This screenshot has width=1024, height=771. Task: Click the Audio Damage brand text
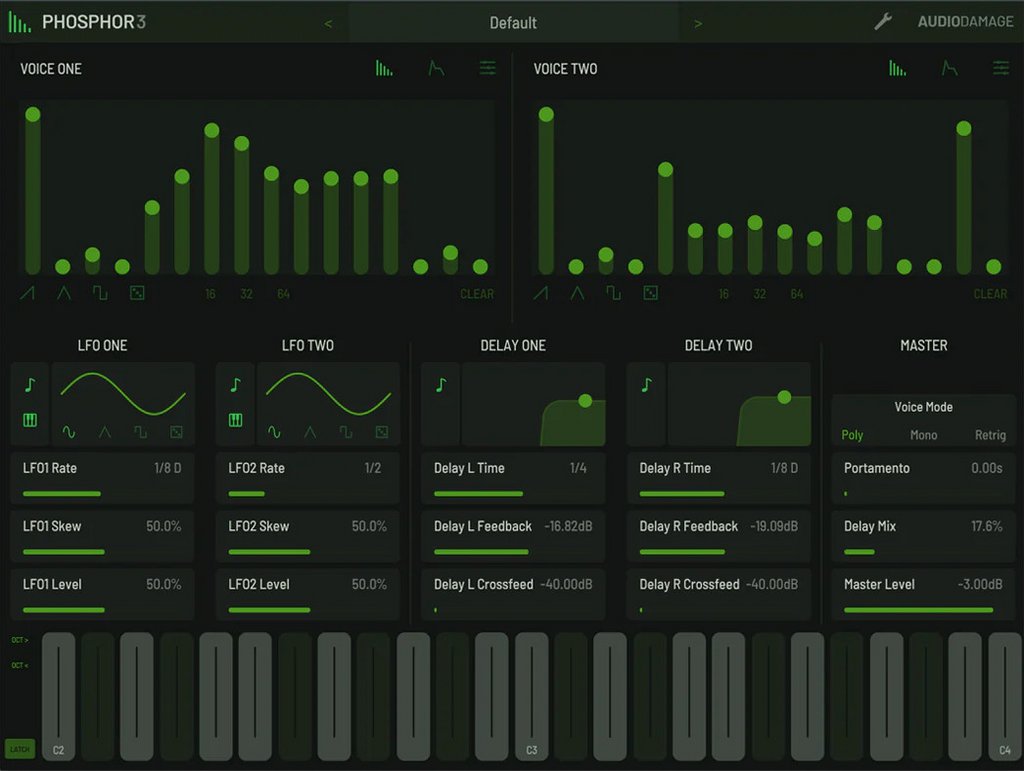[965, 22]
